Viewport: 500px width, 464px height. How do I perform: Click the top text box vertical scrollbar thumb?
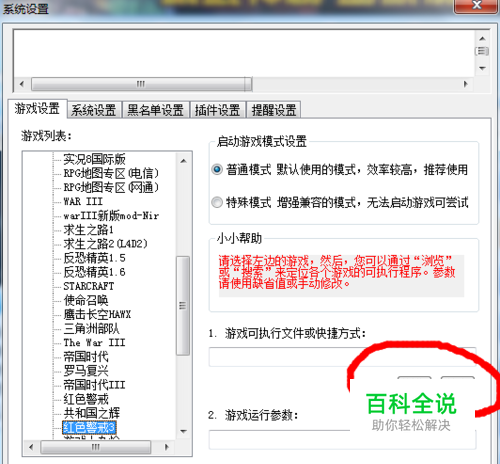click(x=482, y=51)
